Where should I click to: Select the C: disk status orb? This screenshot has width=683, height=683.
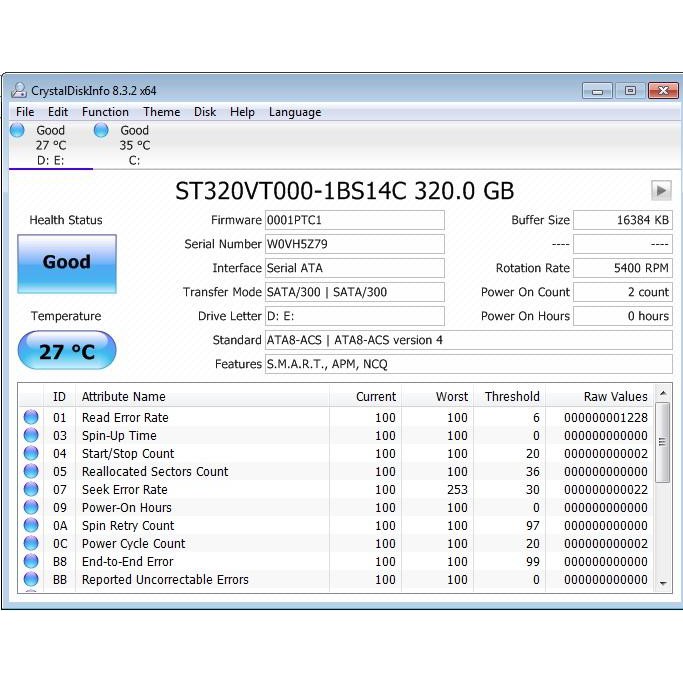pos(101,130)
